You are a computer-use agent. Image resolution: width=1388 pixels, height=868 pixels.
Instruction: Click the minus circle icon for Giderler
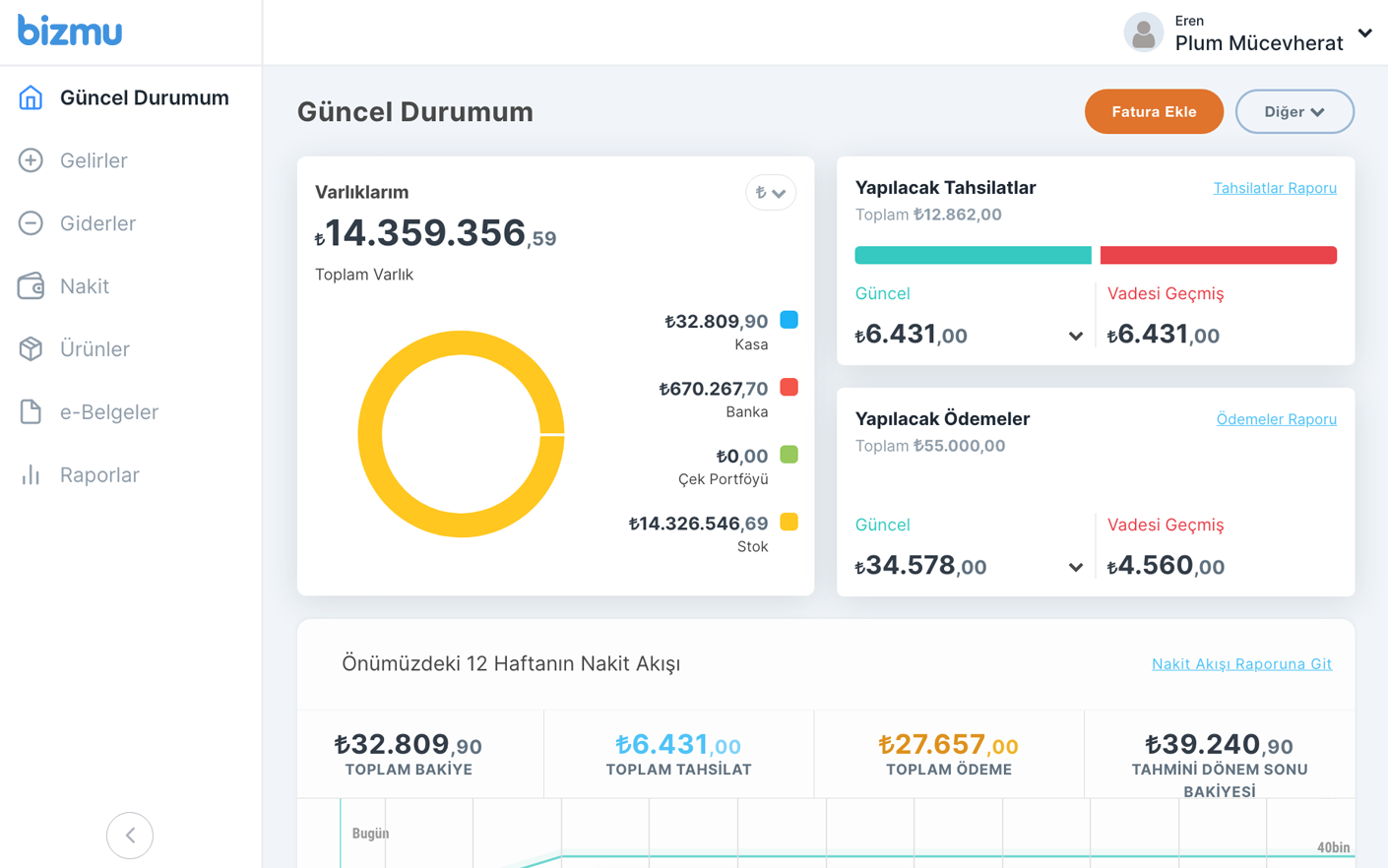pyautogui.click(x=31, y=223)
